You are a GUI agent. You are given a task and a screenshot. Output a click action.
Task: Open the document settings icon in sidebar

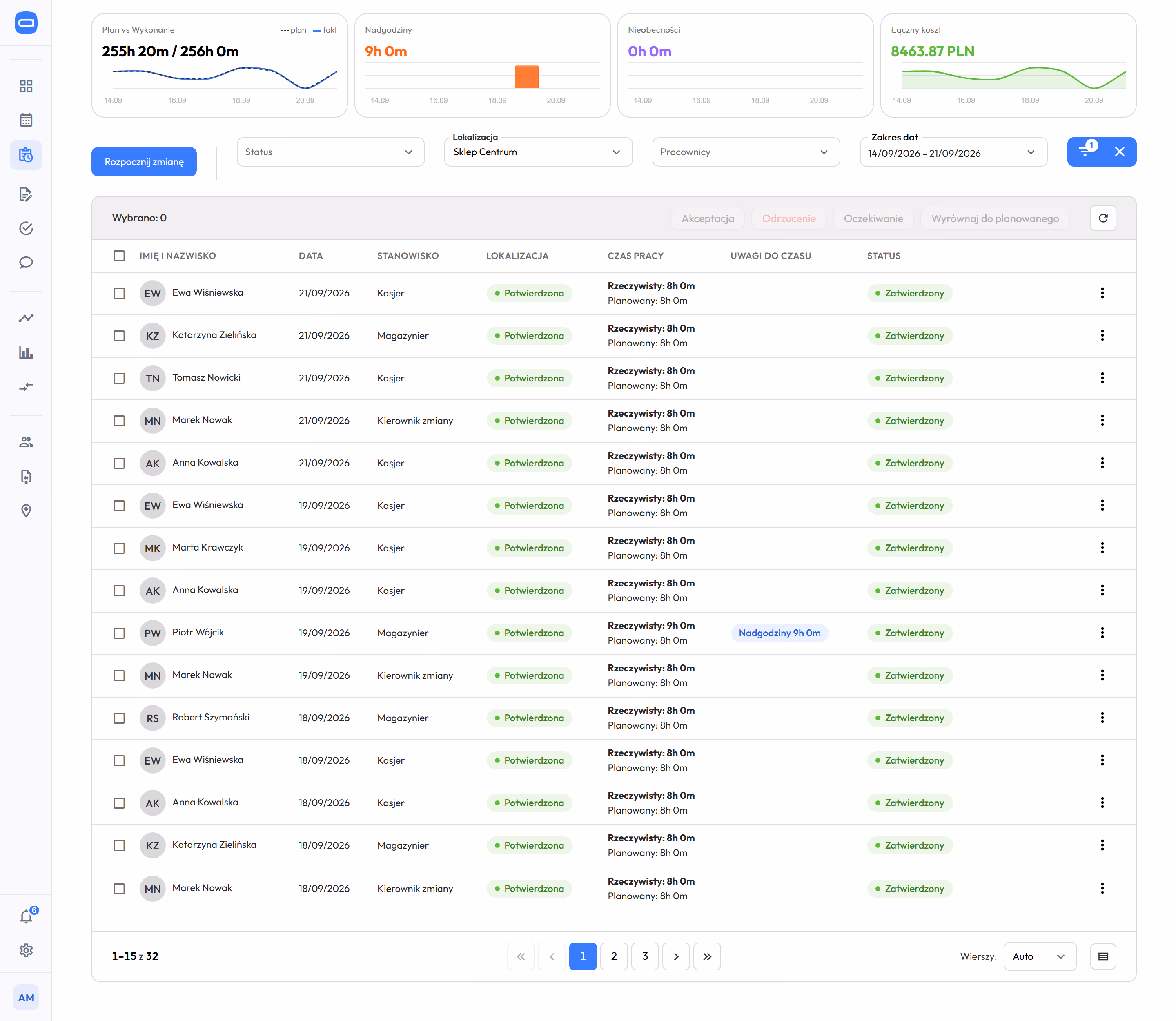click(x=26, y=476)
